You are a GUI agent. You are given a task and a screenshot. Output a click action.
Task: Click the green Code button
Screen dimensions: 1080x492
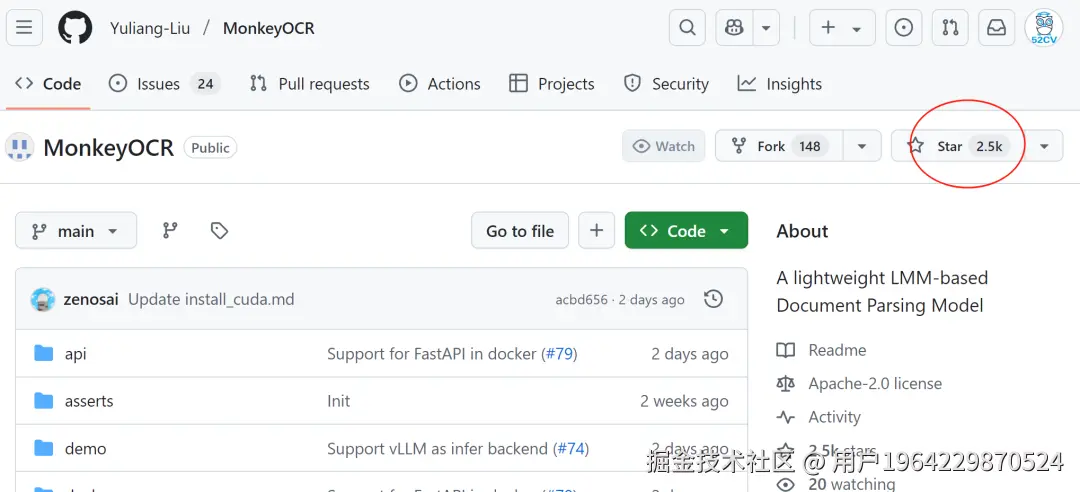(x=686, y=231)
